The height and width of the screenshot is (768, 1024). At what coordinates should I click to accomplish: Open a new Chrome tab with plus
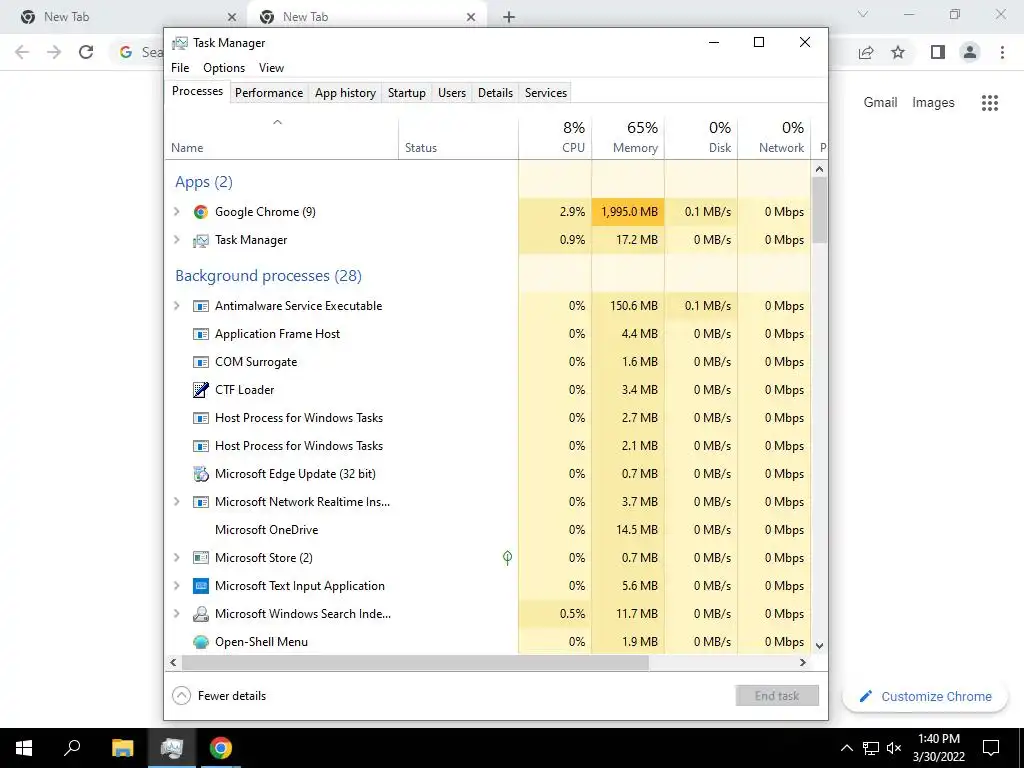point(509,17)
